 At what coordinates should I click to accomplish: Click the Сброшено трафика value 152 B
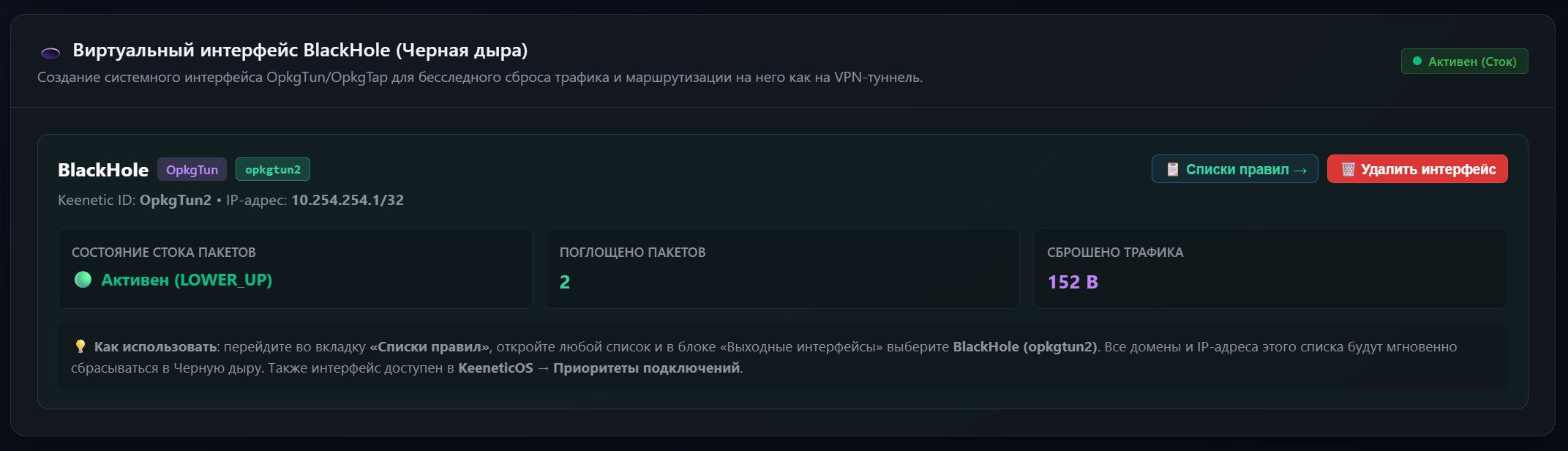[1073, 282]
